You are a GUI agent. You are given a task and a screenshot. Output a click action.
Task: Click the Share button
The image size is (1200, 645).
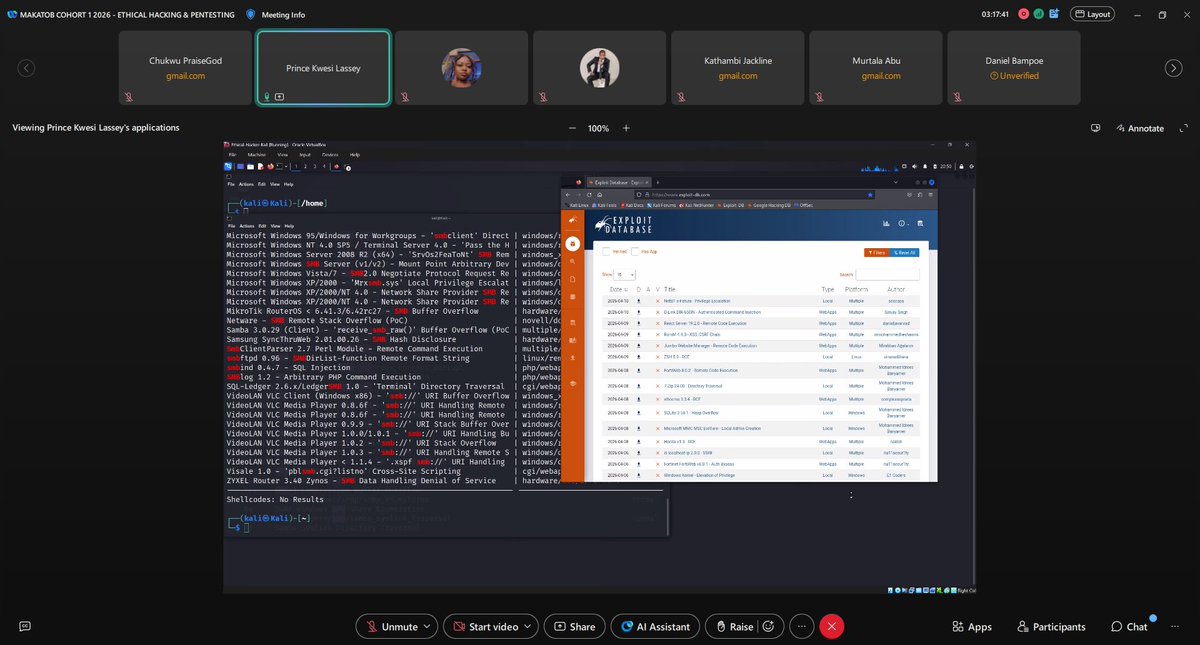coord(573,626)
